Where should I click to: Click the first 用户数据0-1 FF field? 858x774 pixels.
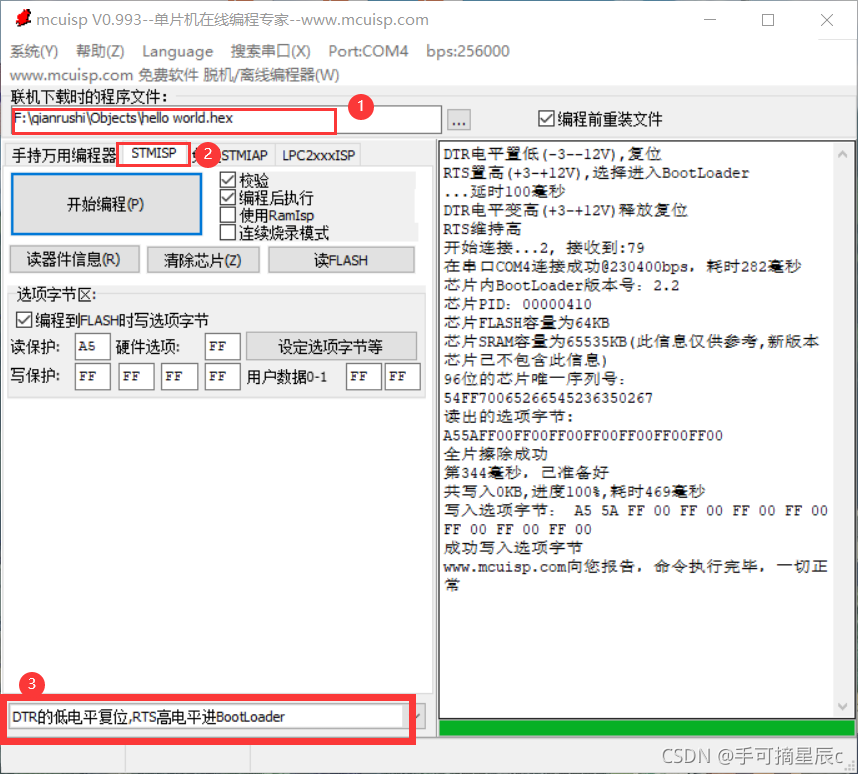click(363, 377)
